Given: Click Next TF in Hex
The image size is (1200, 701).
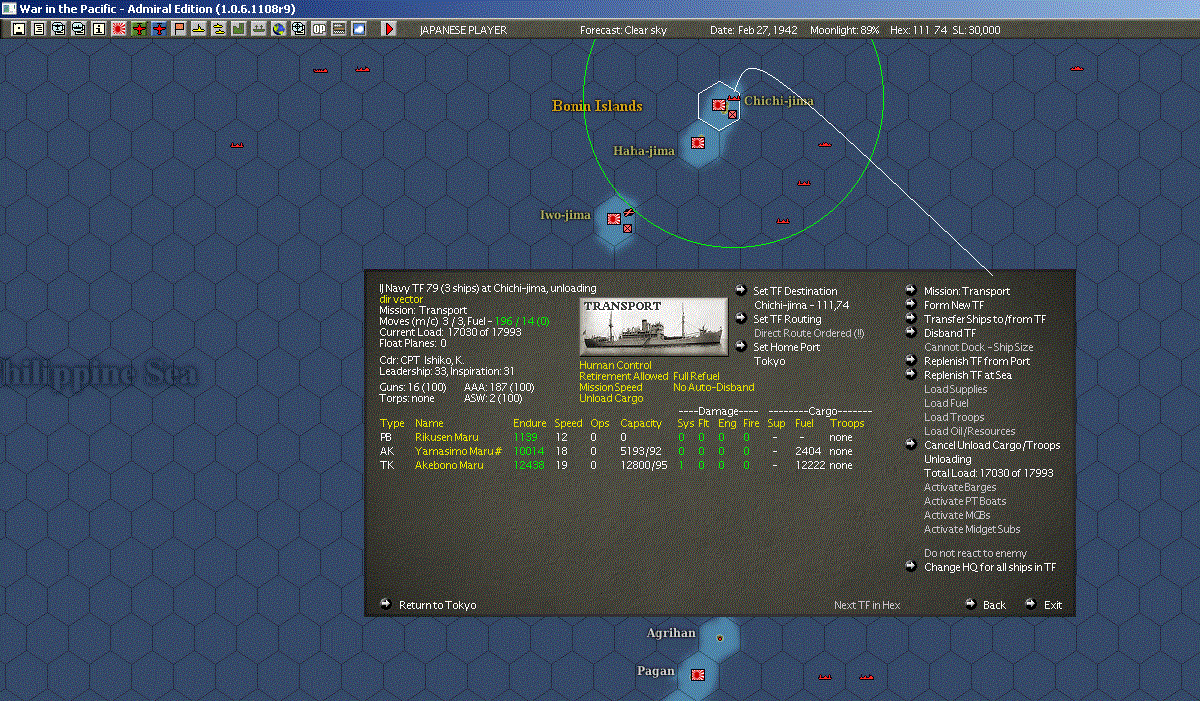Looking at the screenshot, I should pyautogui.click(x=867, y=605).
